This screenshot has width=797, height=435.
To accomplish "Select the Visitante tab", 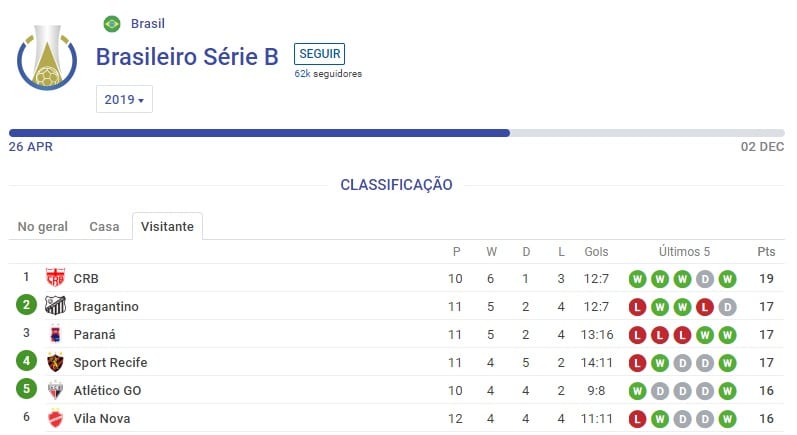I will (x=168, y=227).
